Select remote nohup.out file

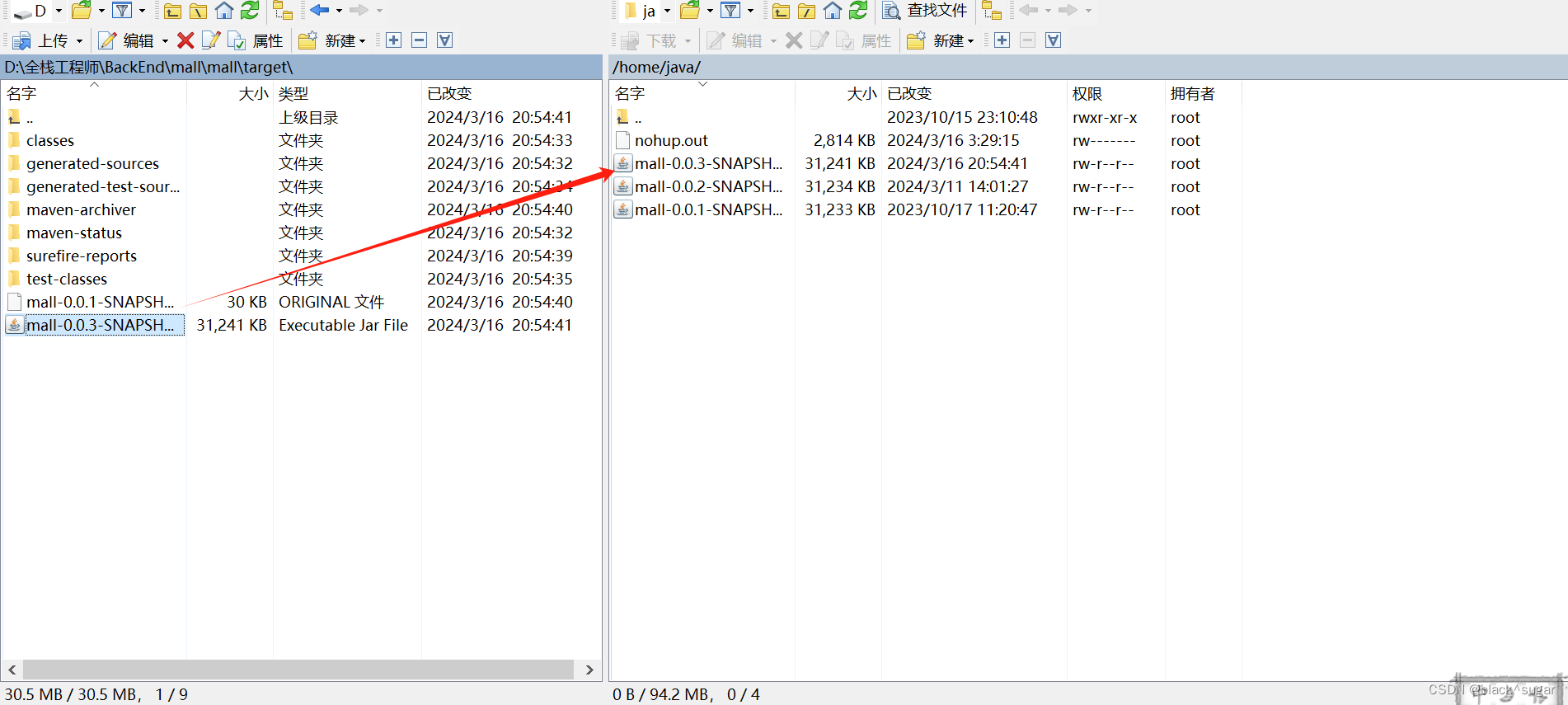671,140
